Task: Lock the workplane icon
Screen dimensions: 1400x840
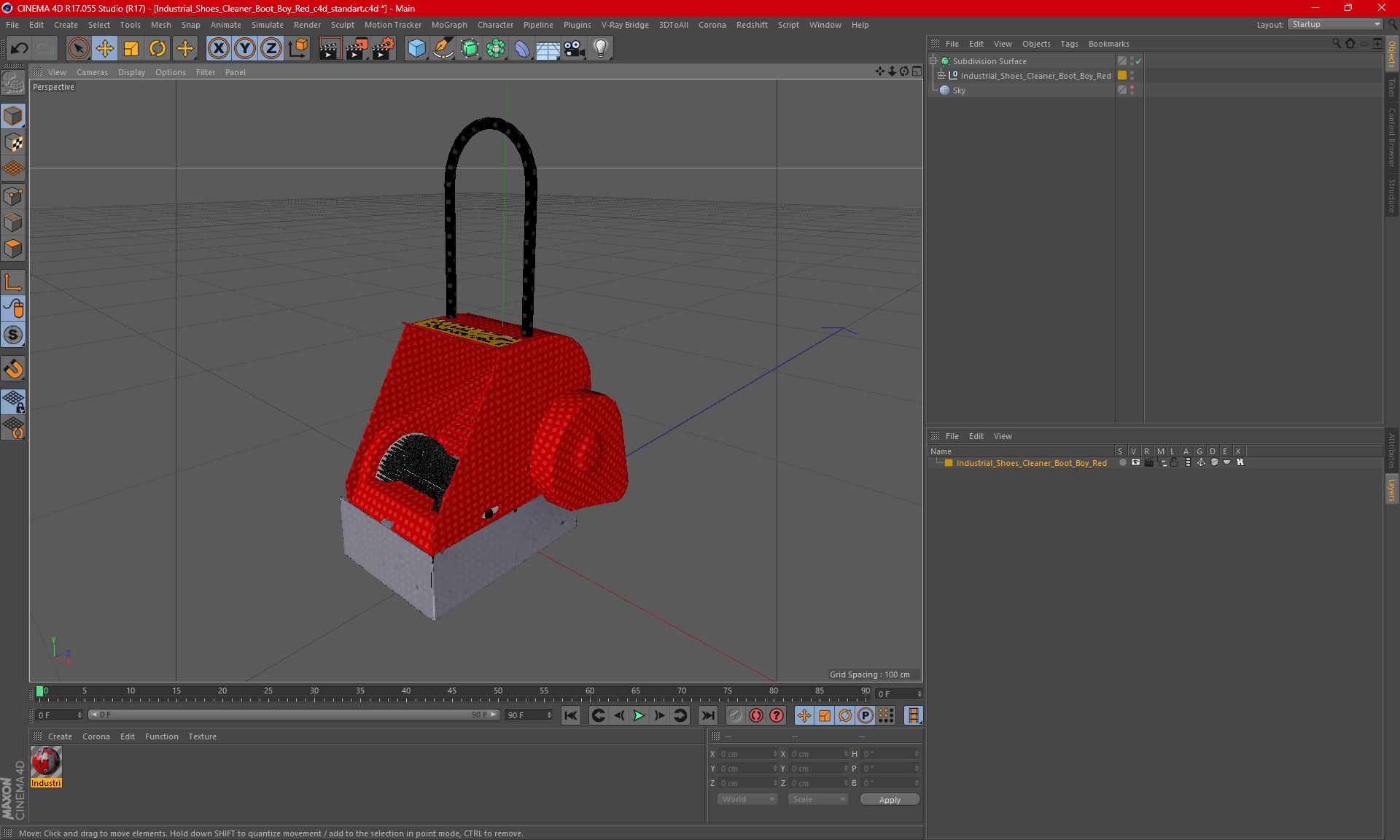Action: point(13,402)
